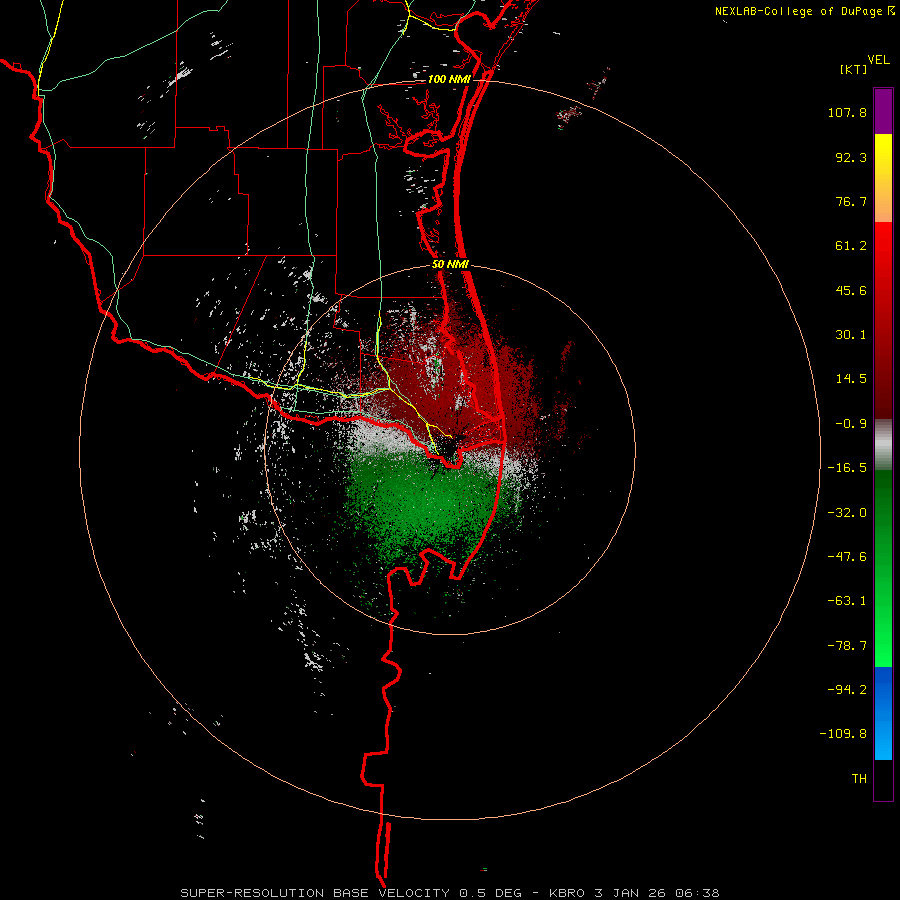
Task: Click the -94.2 velocity scale value
Action: pyautogui.click(x=847, y=690)
